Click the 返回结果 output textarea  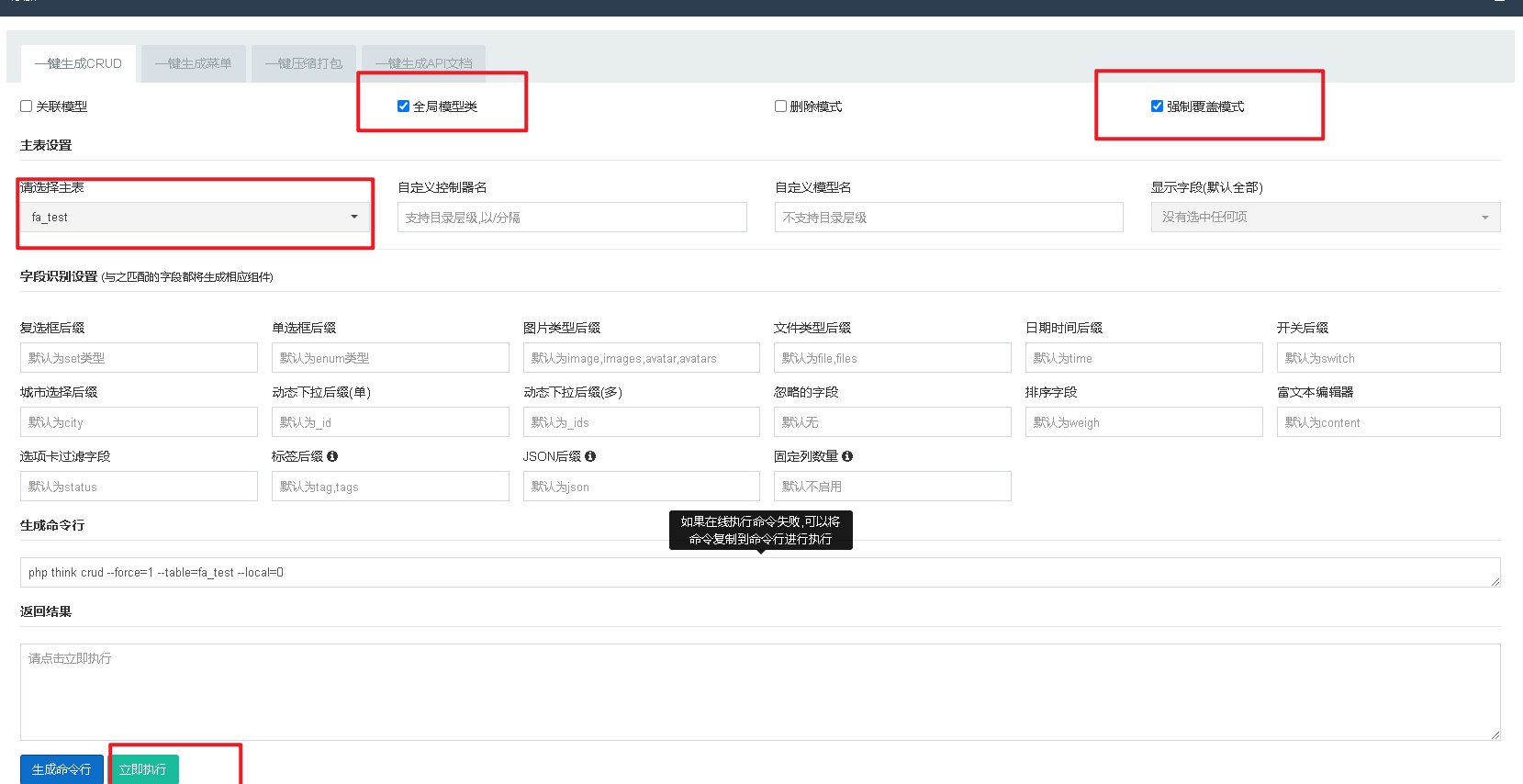tap(760, 692)
